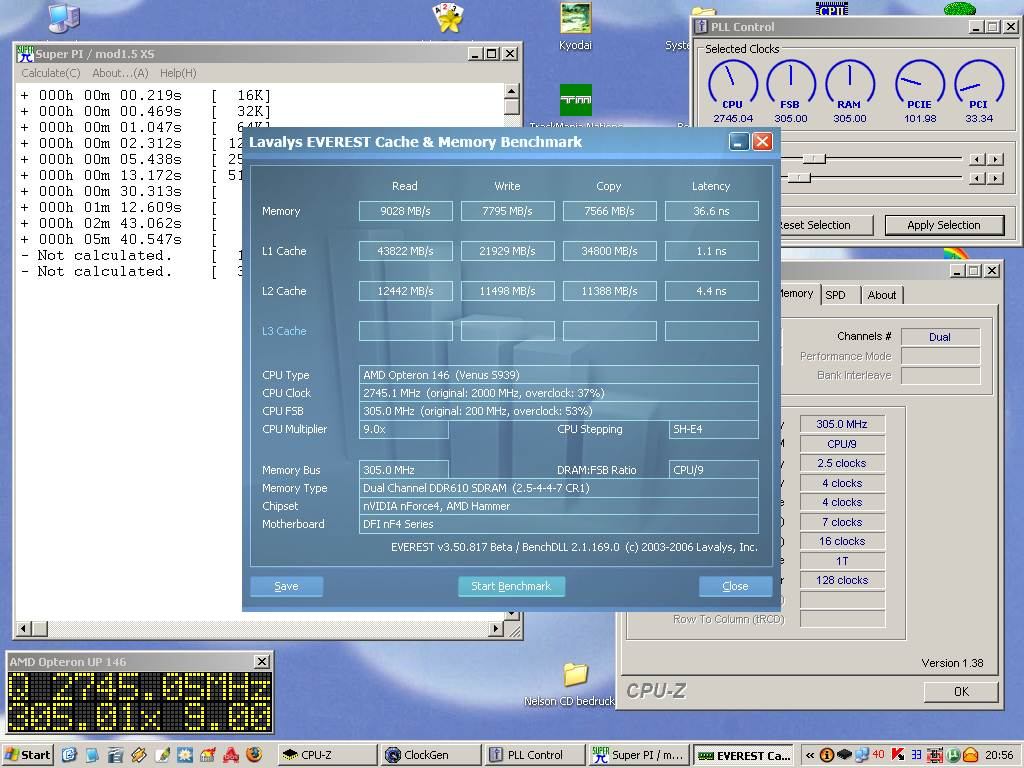
Task: Click Super PI horizontal scrollbar right arrow
Action: click(496, 628)
